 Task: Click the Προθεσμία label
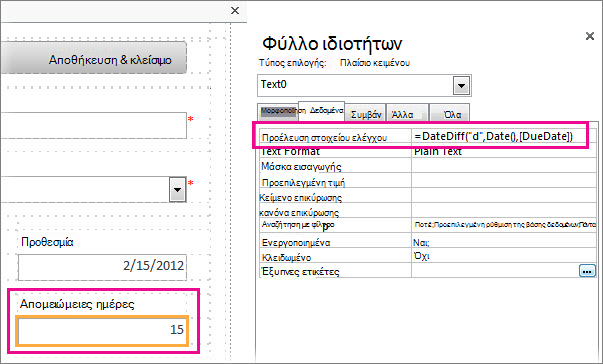coord(47,242)
